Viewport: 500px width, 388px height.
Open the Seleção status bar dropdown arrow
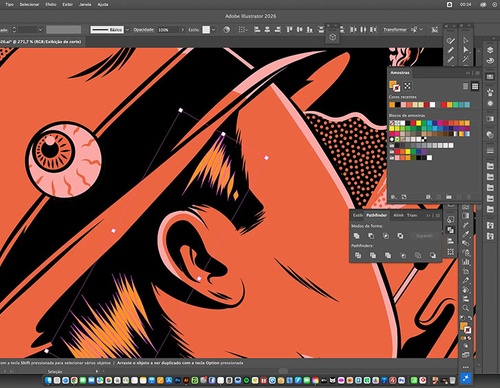pyautogui.click(x=97, y=371)
